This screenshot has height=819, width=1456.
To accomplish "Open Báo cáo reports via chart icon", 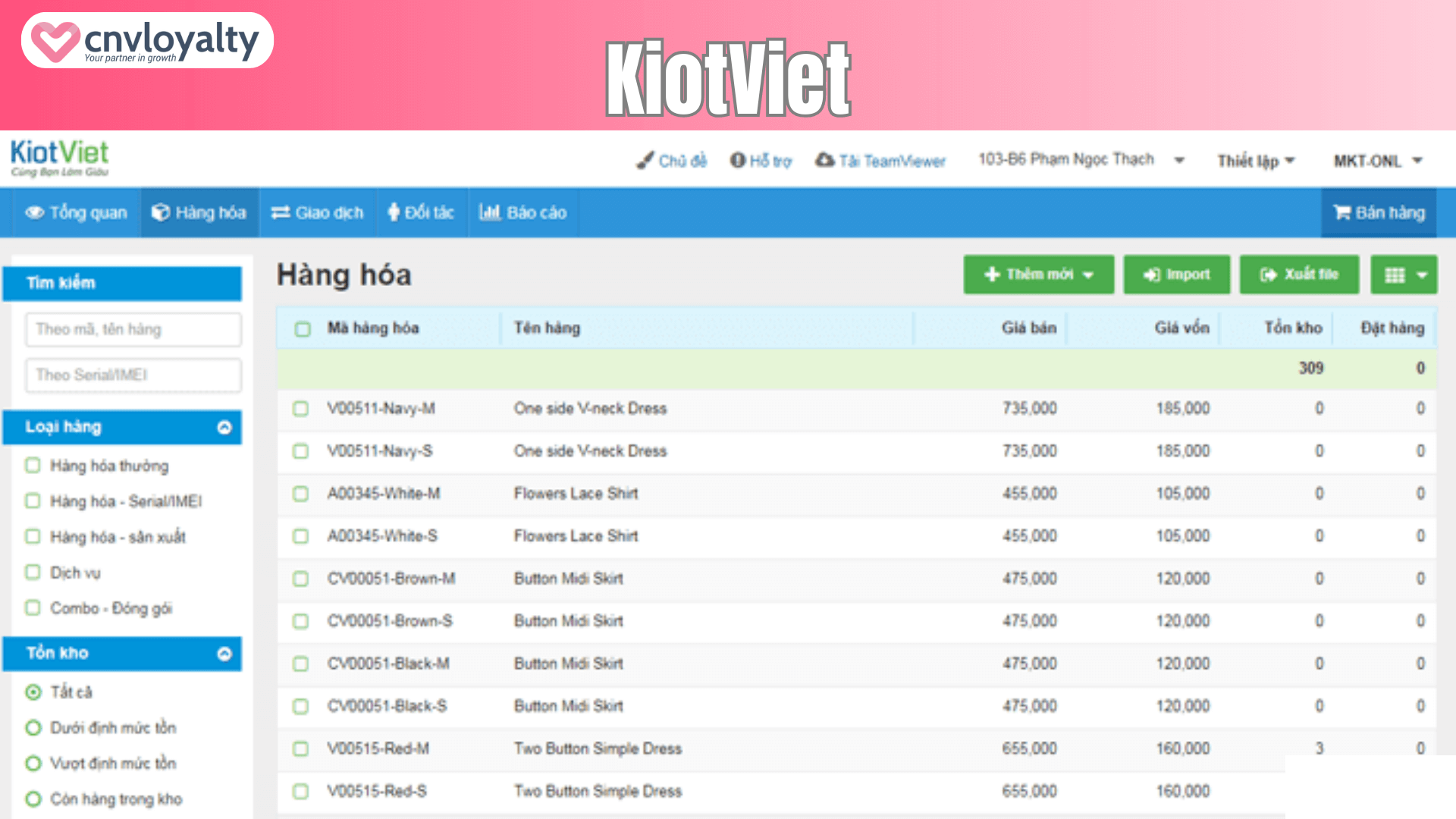I will 523,213.
